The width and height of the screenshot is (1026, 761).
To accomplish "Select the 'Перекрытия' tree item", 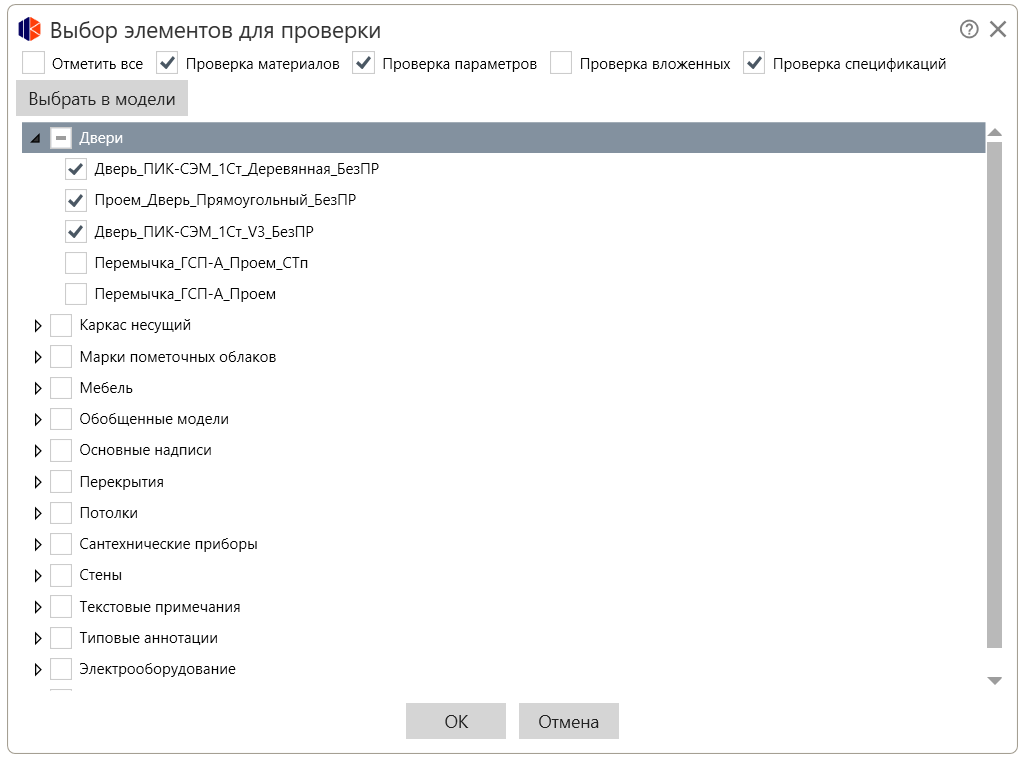I will click(x=121, y=482).
